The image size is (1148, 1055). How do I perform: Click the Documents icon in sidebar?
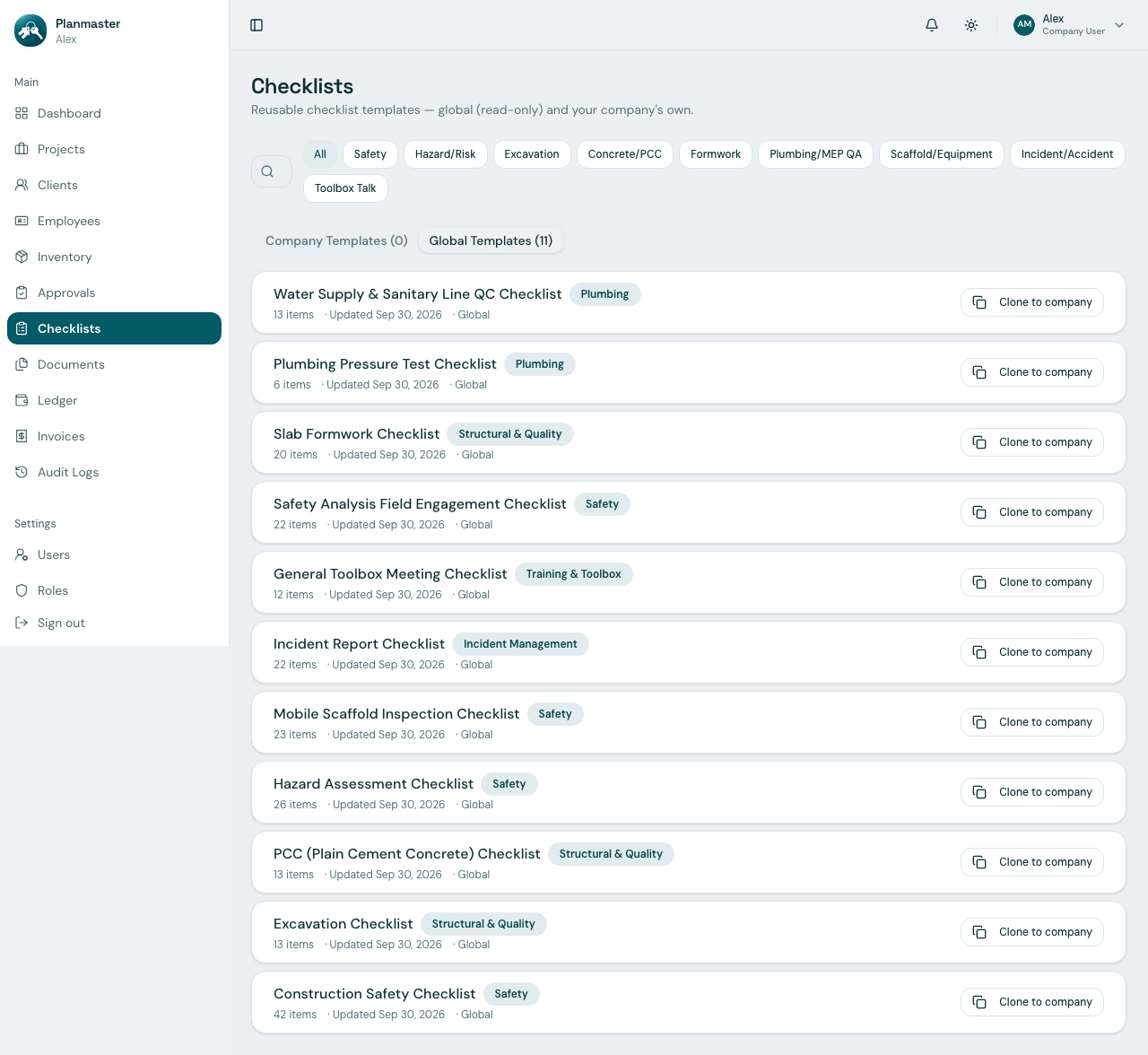[22, 364]
